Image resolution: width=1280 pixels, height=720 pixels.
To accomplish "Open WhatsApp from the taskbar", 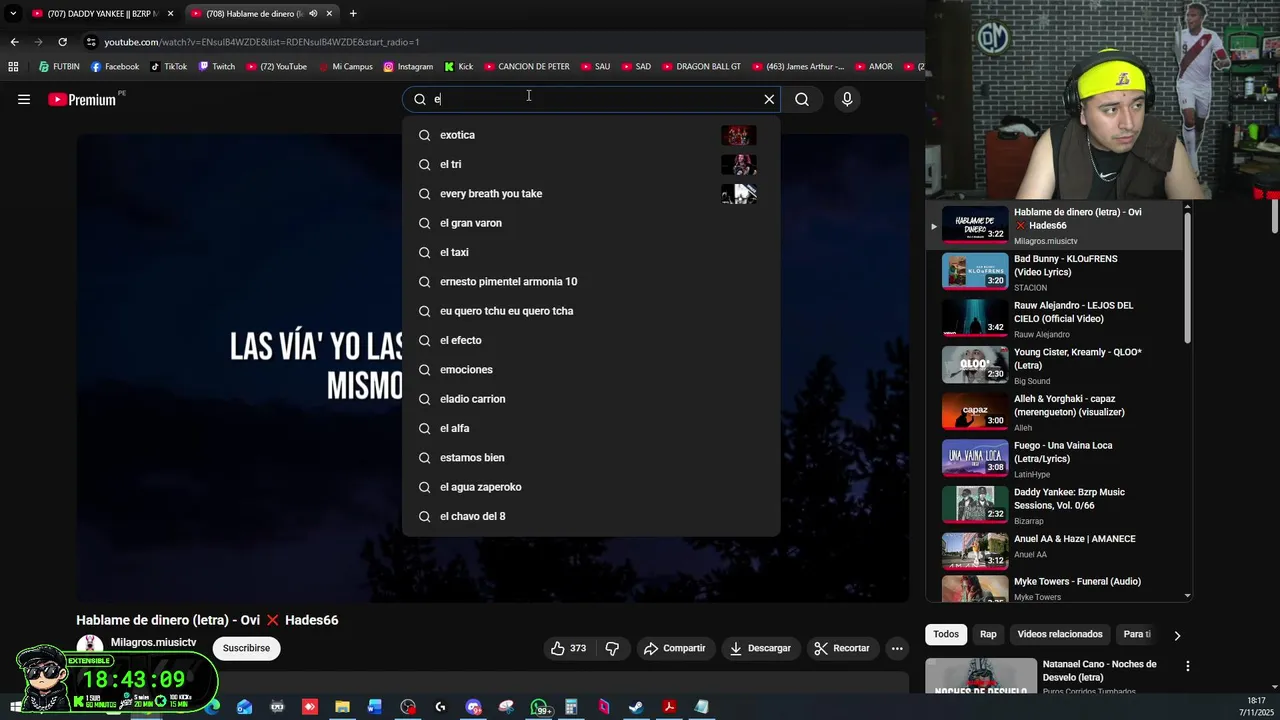I will [539, 707].
